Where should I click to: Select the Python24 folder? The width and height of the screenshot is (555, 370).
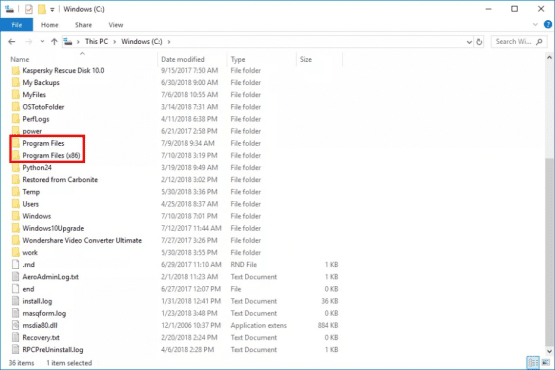click(37, 167)
